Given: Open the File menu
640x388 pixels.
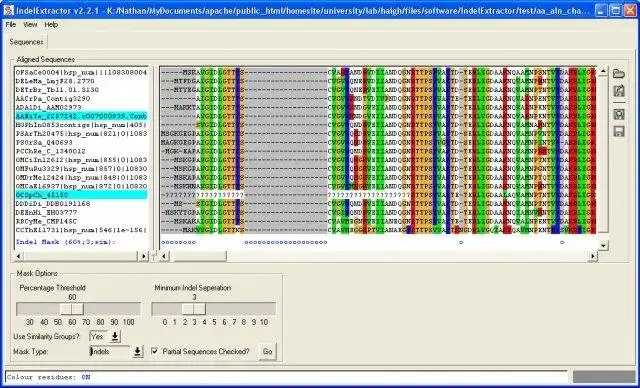Looking at the screenshot, I should [x=11, y=25].
